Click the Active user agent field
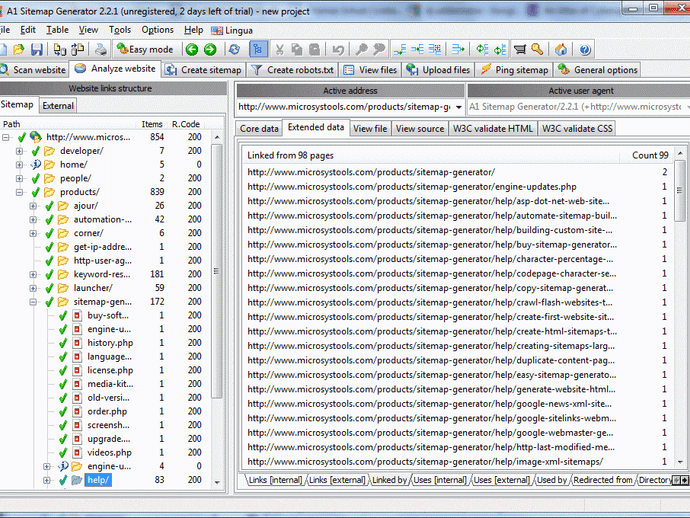The height and width of the screenshot is (518, 690). point(578,107)
